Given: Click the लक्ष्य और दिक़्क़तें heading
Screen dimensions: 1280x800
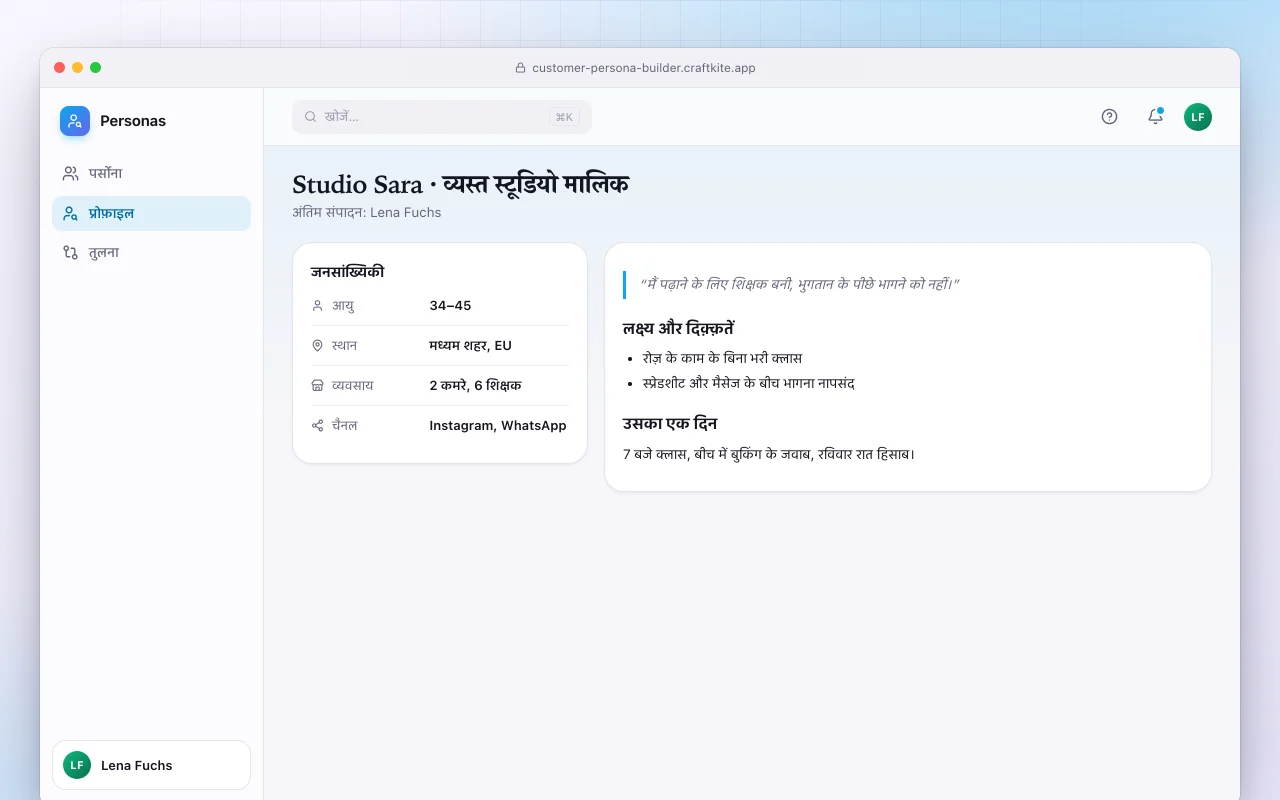Looking at the screenshot, I should [679, 329].
